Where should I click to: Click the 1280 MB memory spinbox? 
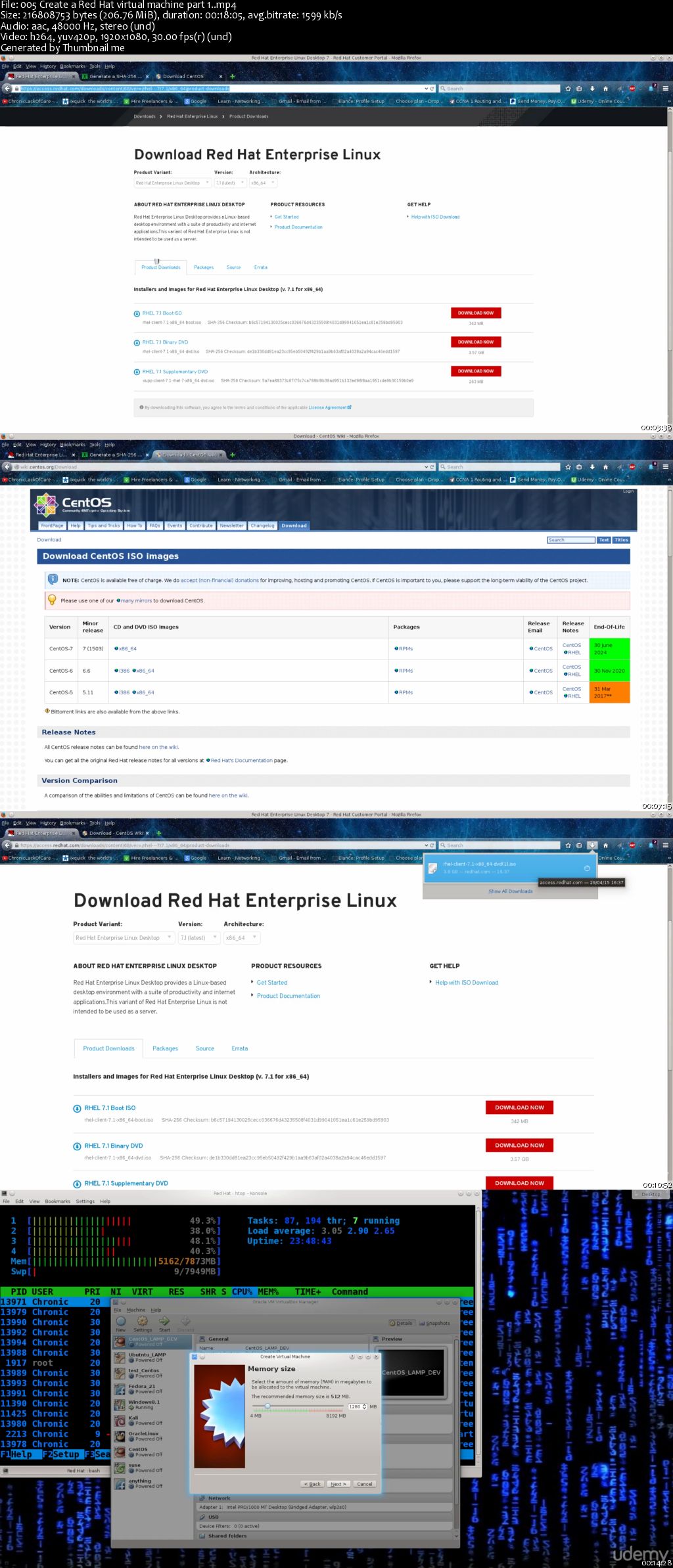[357, 1406]
